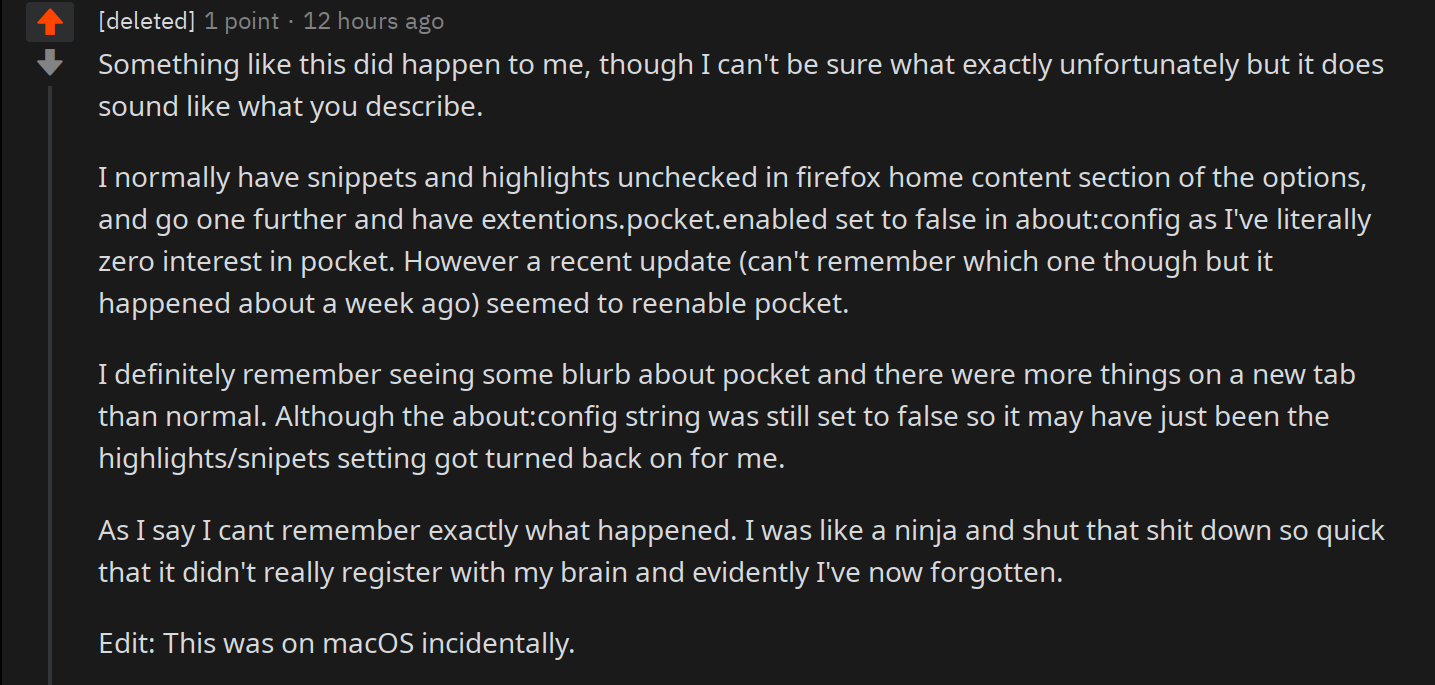Click the "Edit: This was on macOS" line
Viewport: 1435px width, 685px height.
pyautogui.click(x=337, y=642)
